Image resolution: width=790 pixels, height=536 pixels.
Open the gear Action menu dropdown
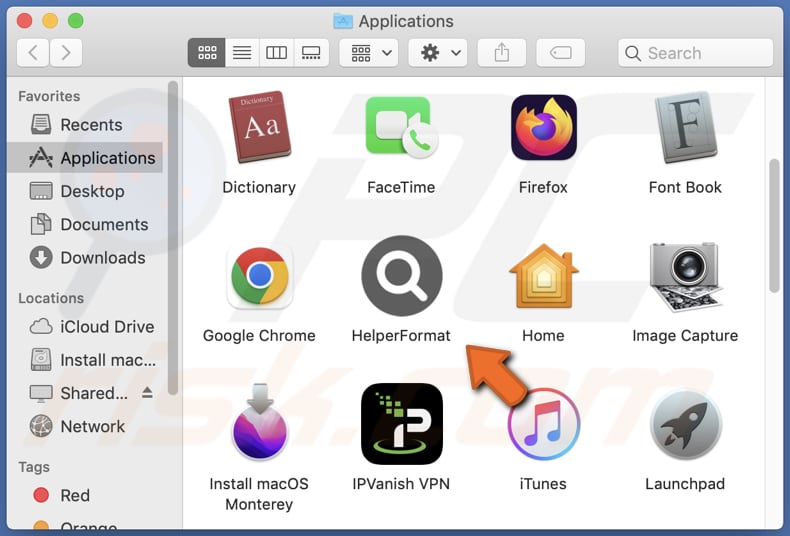[438, 52]
